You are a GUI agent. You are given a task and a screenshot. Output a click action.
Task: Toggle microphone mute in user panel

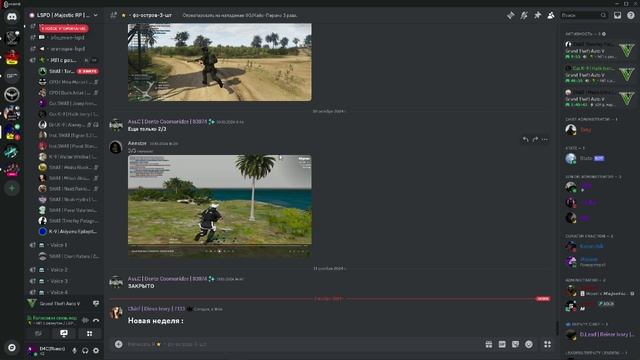(74, 350)
